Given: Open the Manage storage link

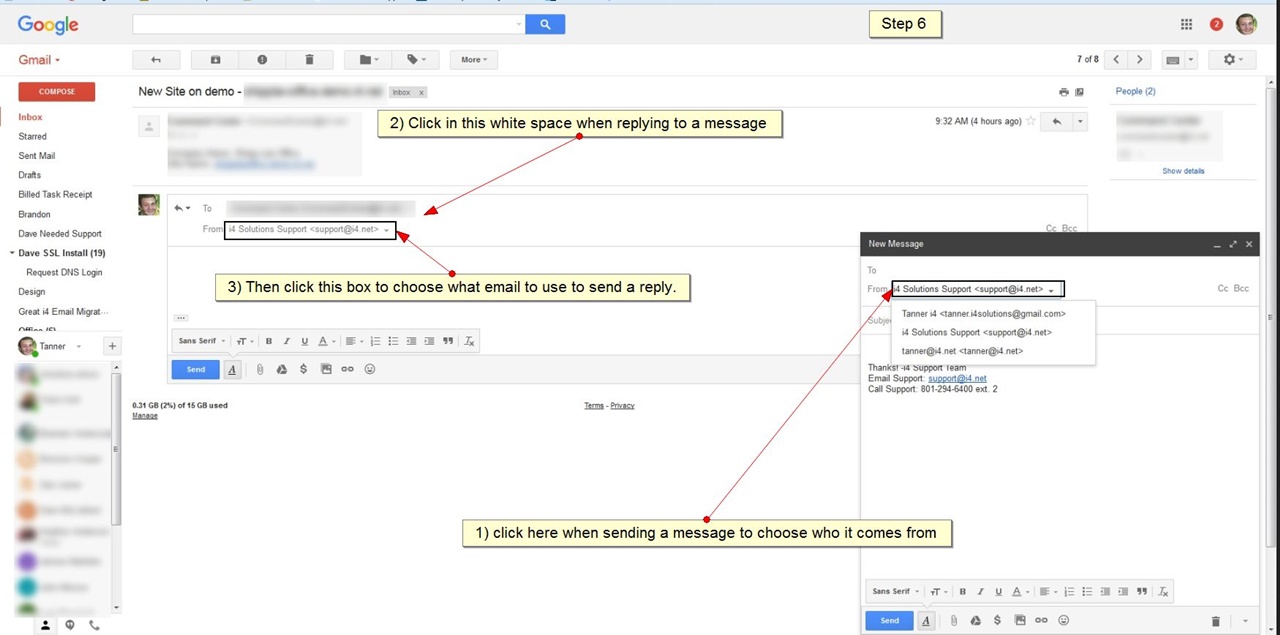Looking at the screenshot, I should tap(145, 415).
